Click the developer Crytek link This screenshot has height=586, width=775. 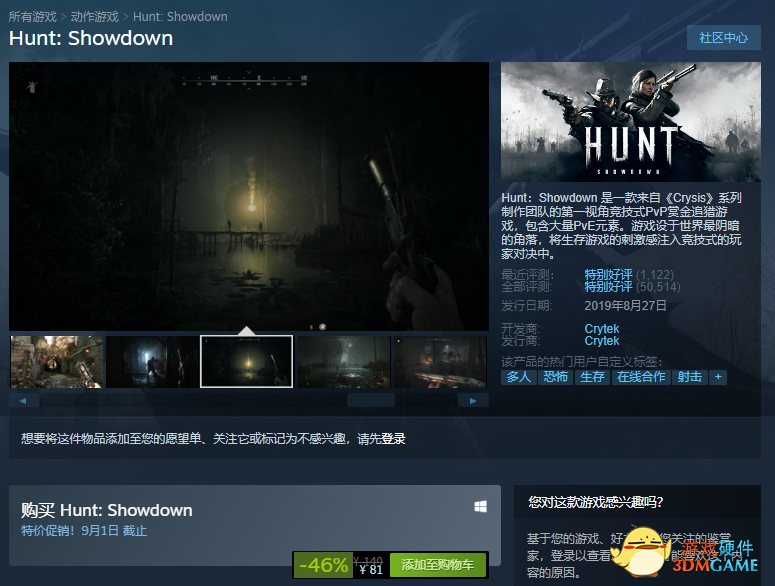click(x=602, y=329)
